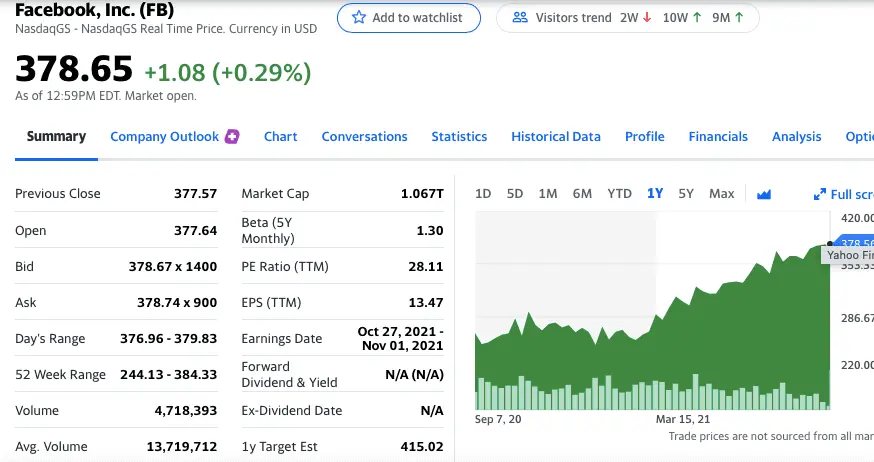The width and height of the screenshot is (874, 462).
Task: Click the 1y Target Est value 415.02
Action: coord(422,446)
